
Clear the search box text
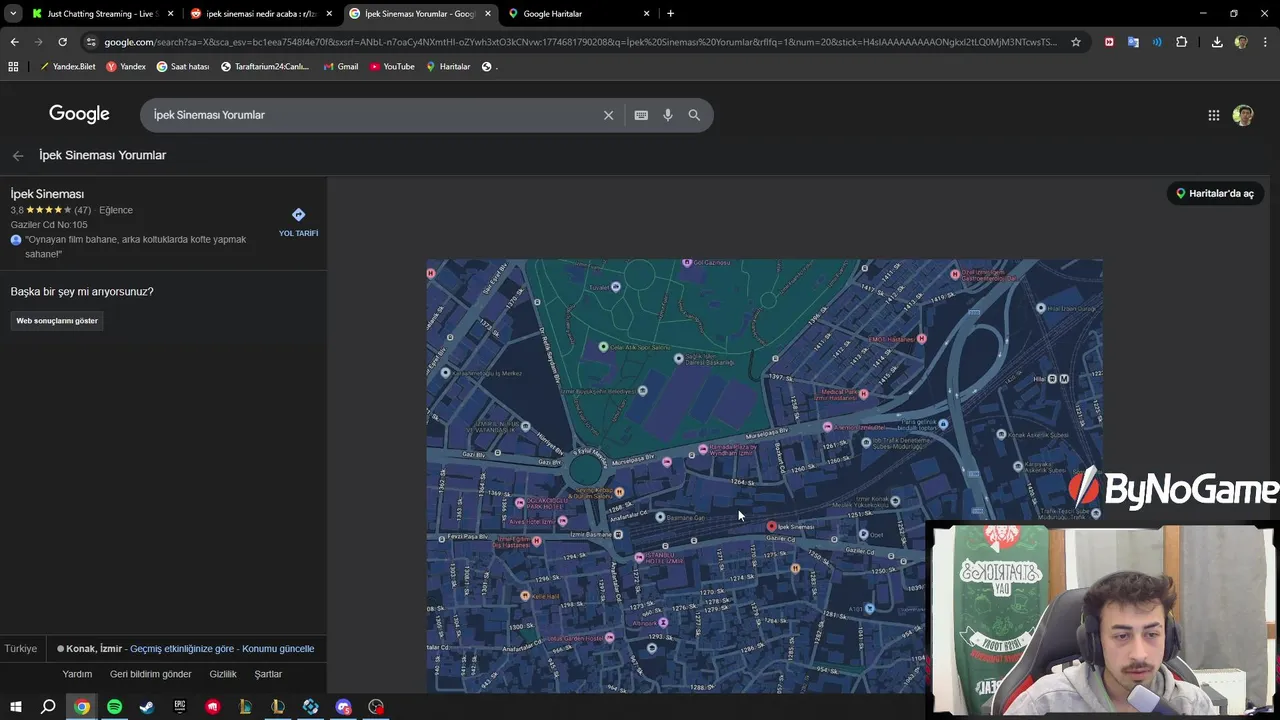point(608,115)
